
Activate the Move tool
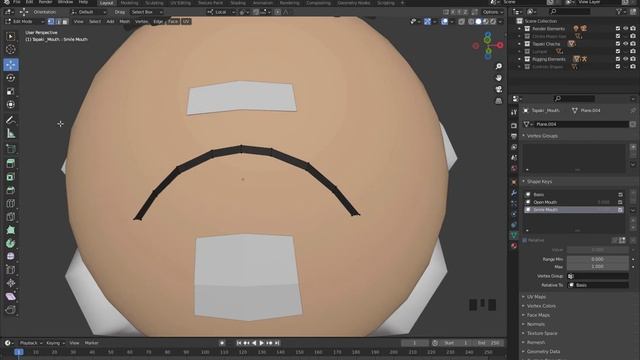[x=11, y=64]
